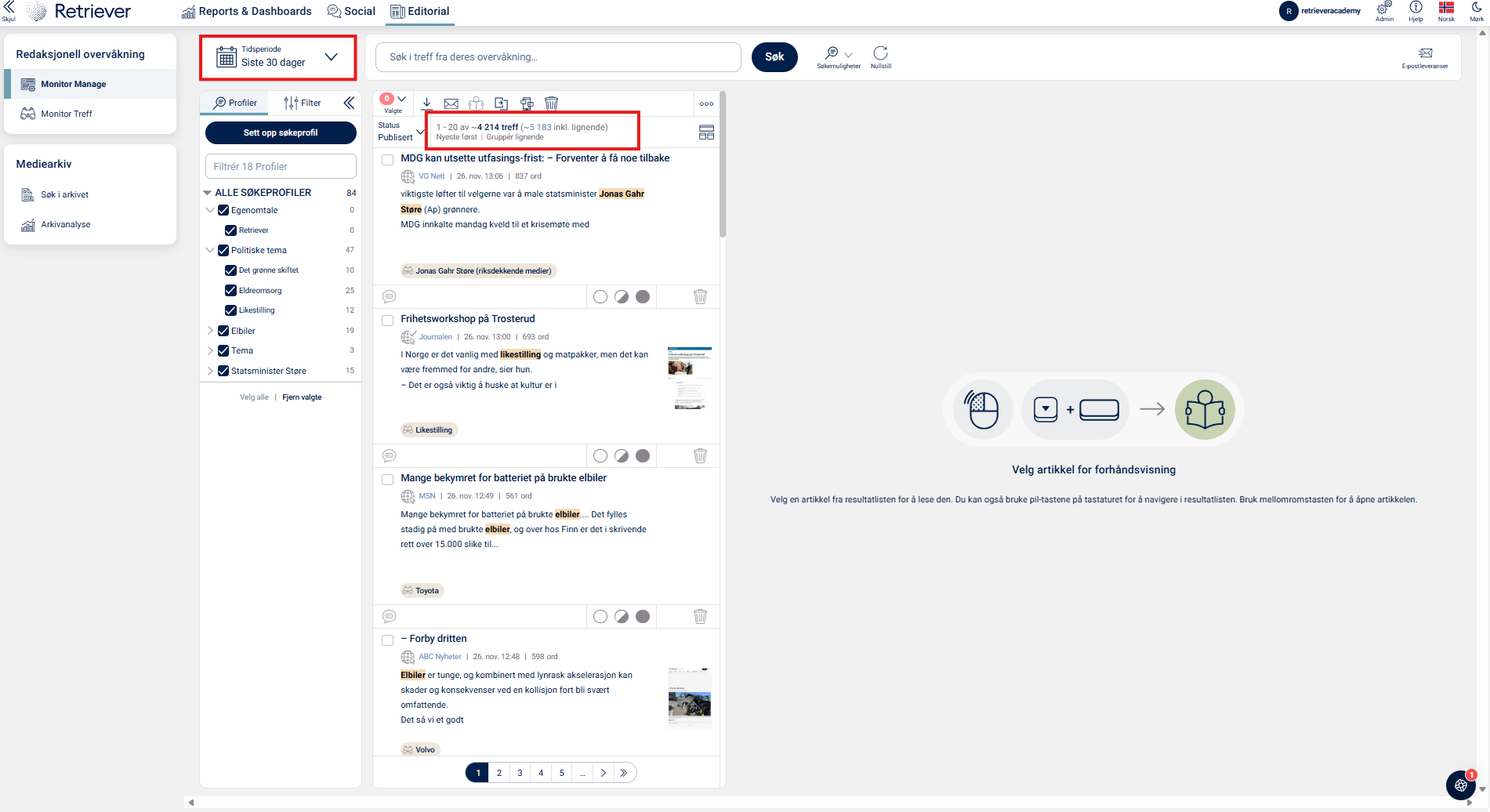Jump to the last results page
1490x812 pixels.
click(624, 773)
